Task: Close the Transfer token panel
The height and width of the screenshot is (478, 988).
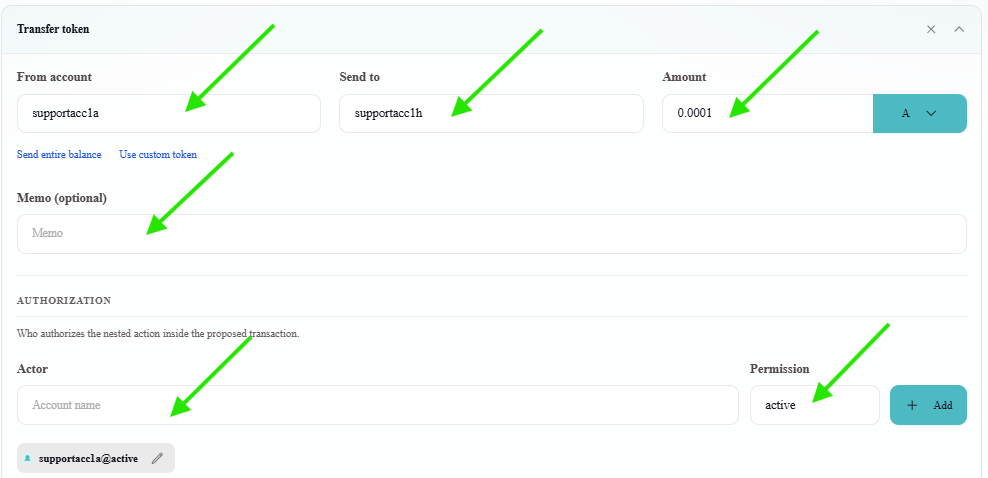Action: (x=931, y=30)
